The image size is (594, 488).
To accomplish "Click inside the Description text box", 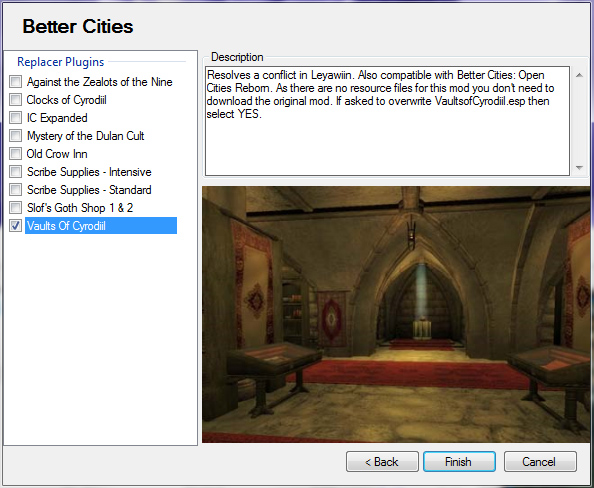I will tap(387, 121).
